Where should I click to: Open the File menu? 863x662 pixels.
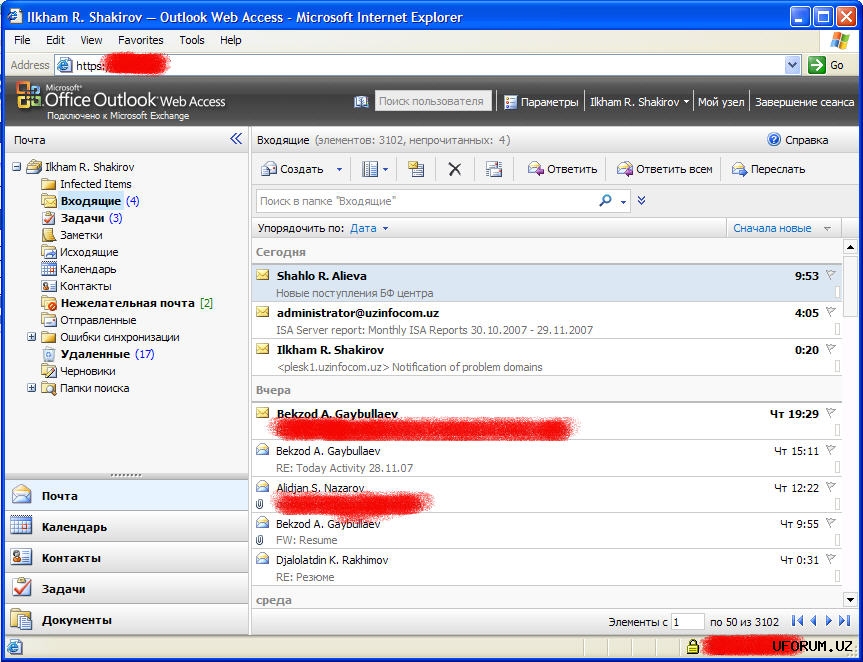point(22,40)
